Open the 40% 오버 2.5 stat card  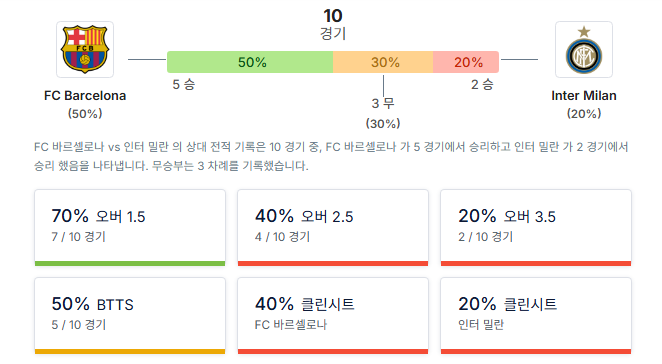[x=333, y=228]
